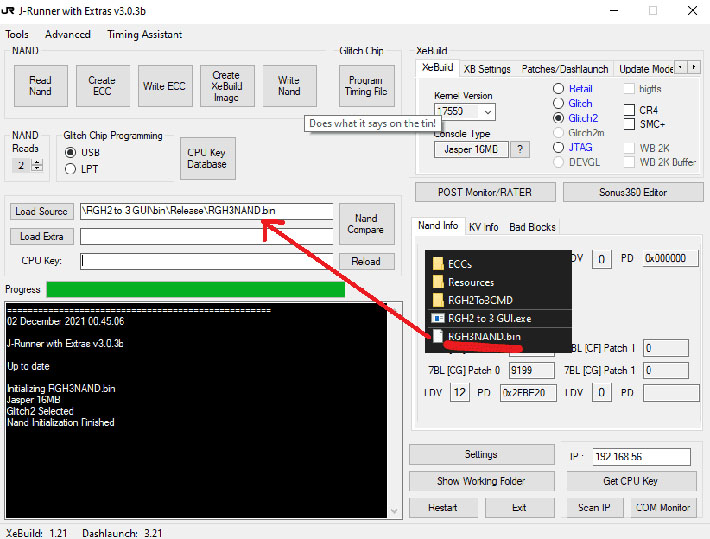Open the Sonus360 Editor
The image size is (710, 539).
[x=633, y=192]
